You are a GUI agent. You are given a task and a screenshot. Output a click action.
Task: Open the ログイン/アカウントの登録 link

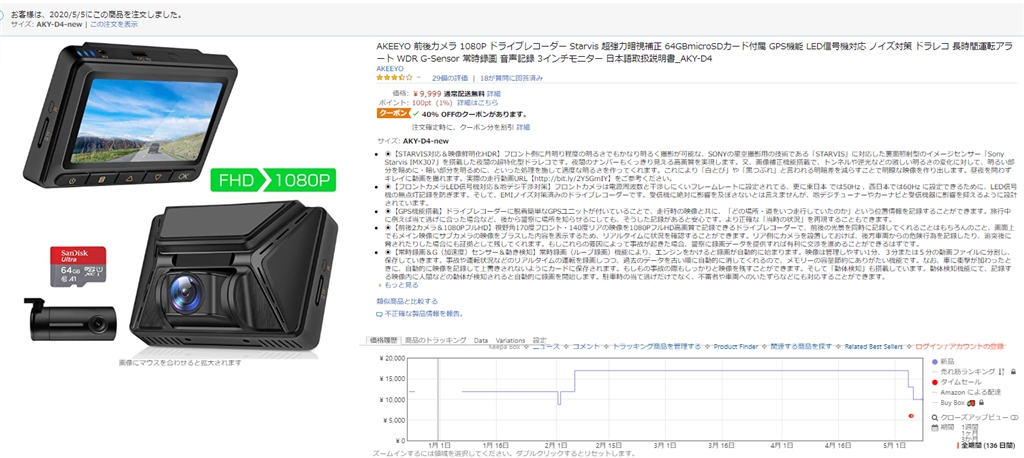tap(959, 346)
